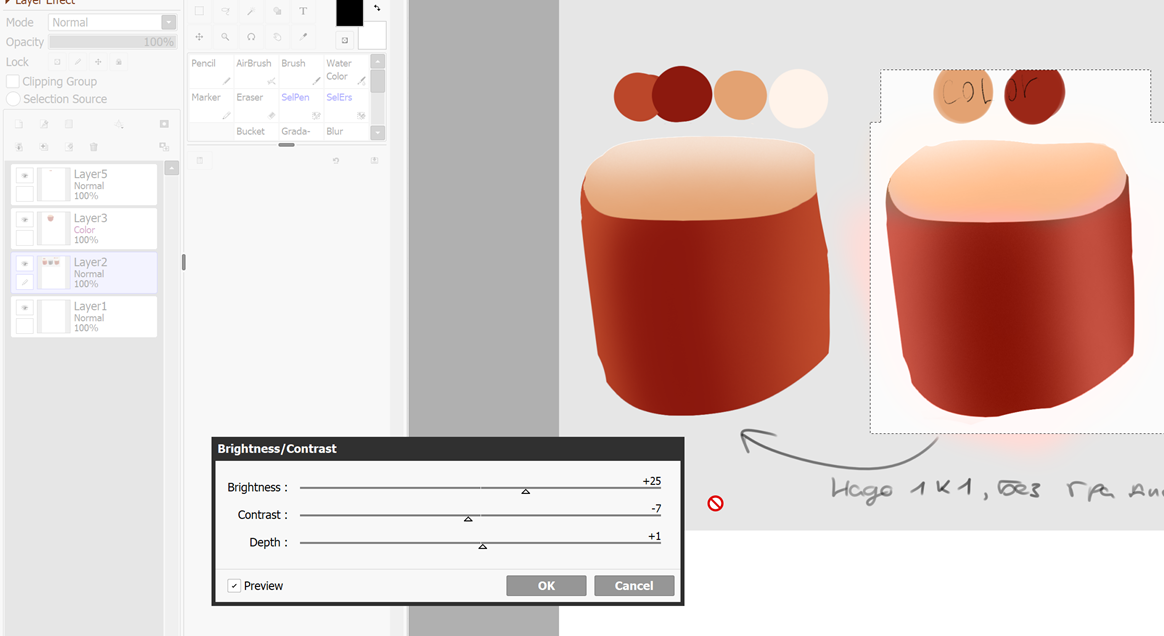
Task: Select Layer5 in the layer list
Action: (84, 185)
